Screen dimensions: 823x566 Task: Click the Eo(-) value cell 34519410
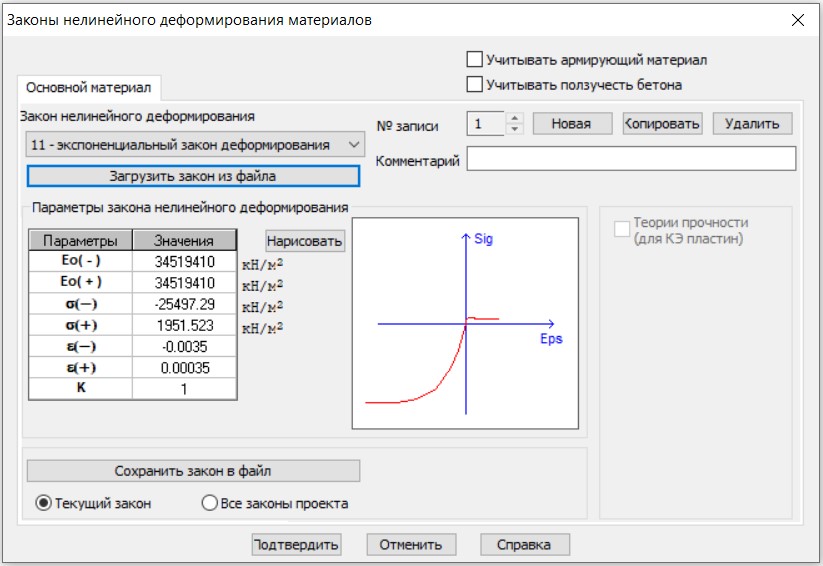pyautogui.click(x=185, y=261)
